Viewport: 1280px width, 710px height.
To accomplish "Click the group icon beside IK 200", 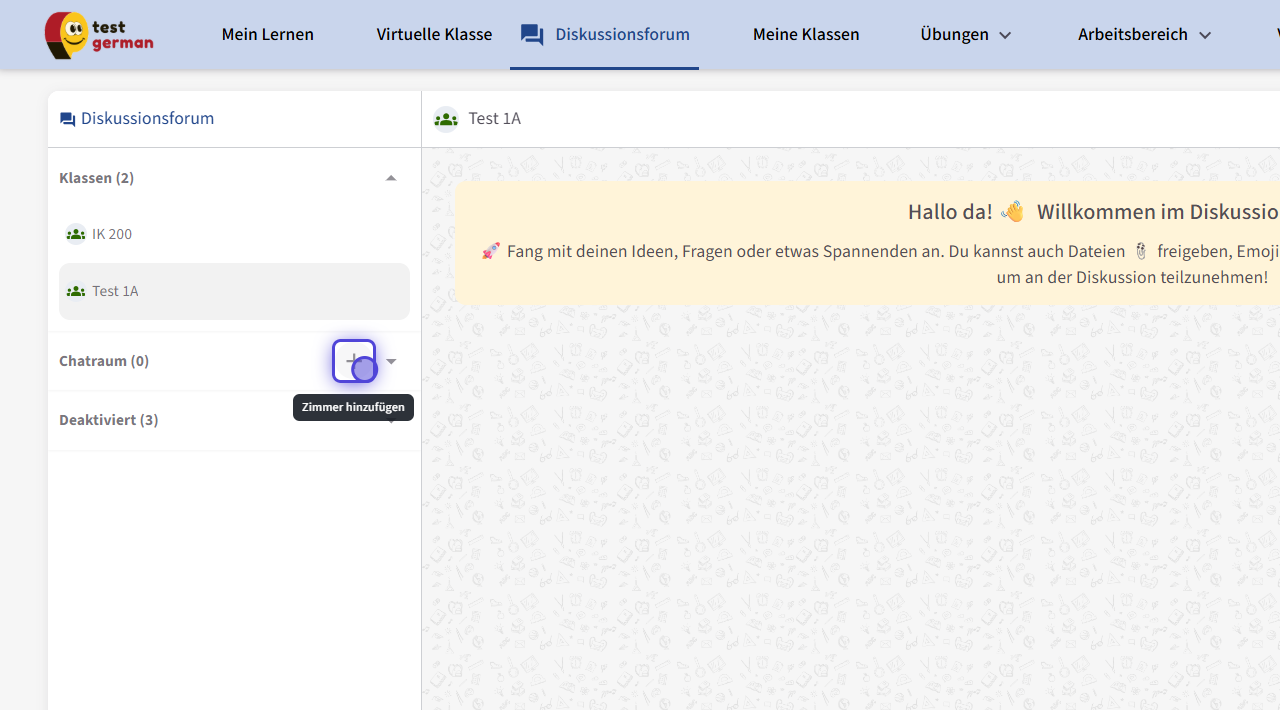I will (75, 234).
